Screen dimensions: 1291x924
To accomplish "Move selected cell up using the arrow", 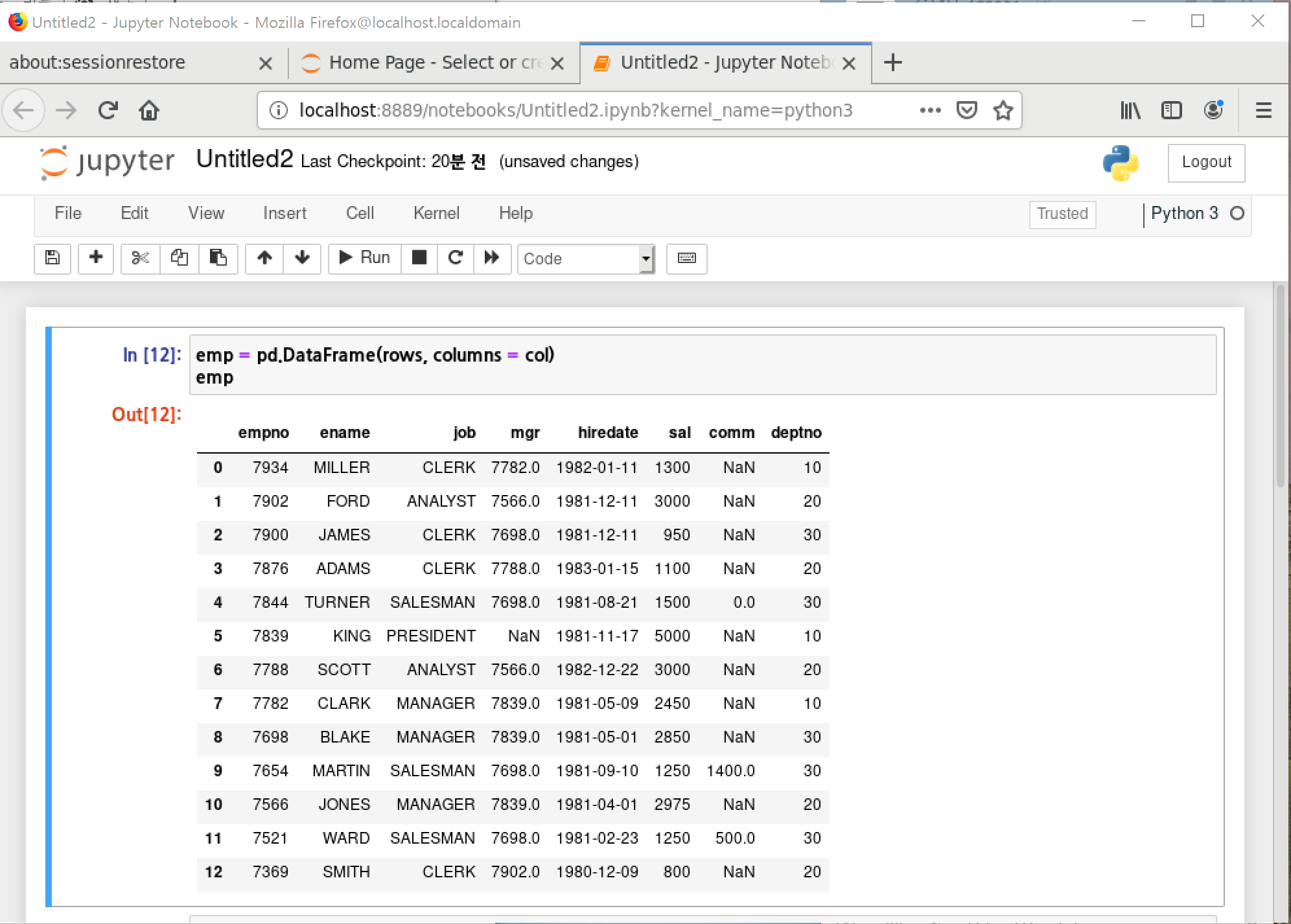I will coord(264,258).
